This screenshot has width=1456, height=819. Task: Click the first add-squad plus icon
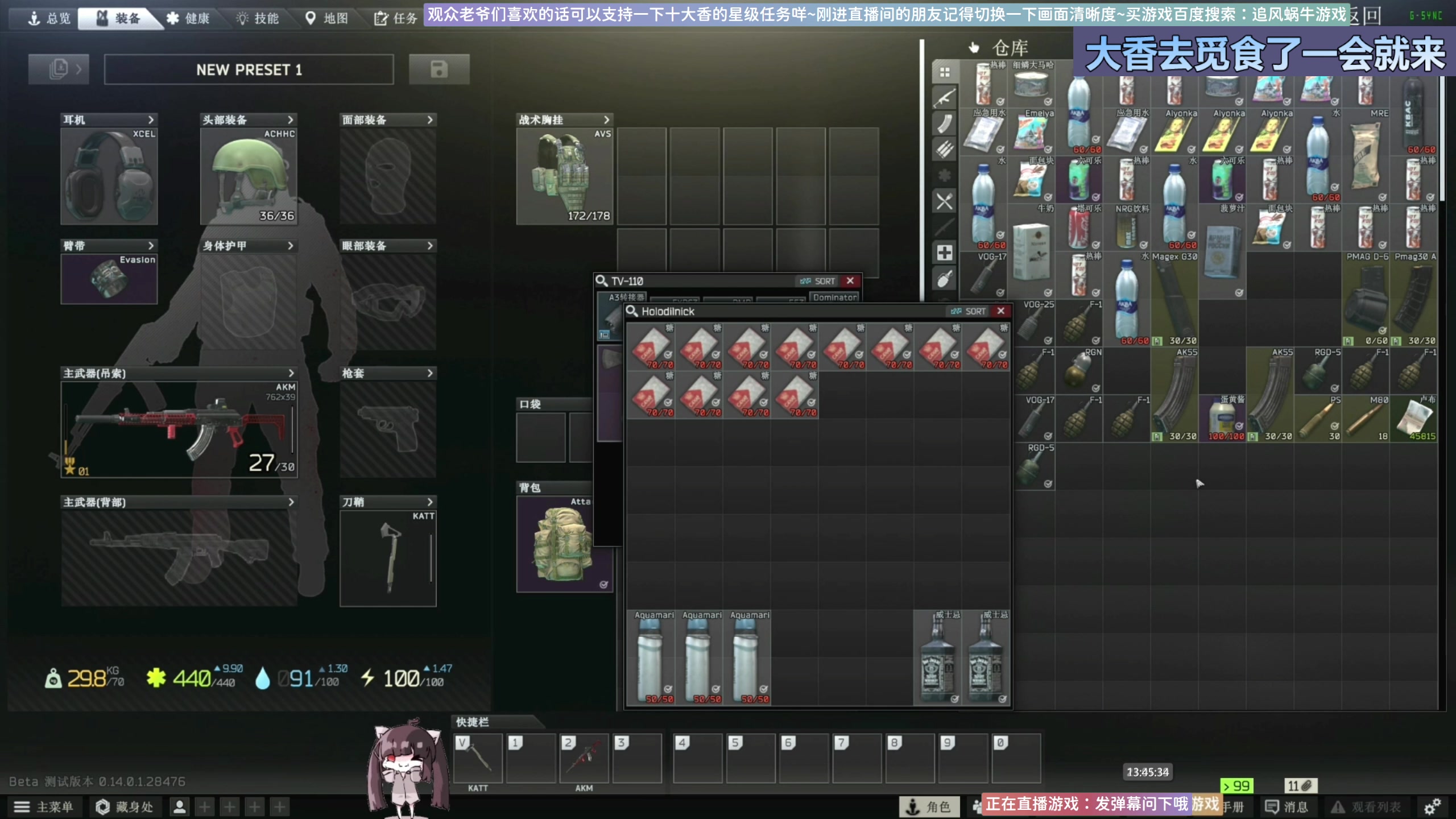click(205, 806)
